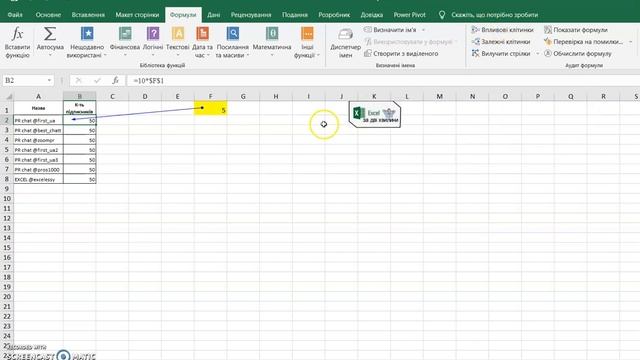Open the Lookup and Reference functions icon
Image resolution: width=640 pixels, height=360 pixels.
point(233,34)
